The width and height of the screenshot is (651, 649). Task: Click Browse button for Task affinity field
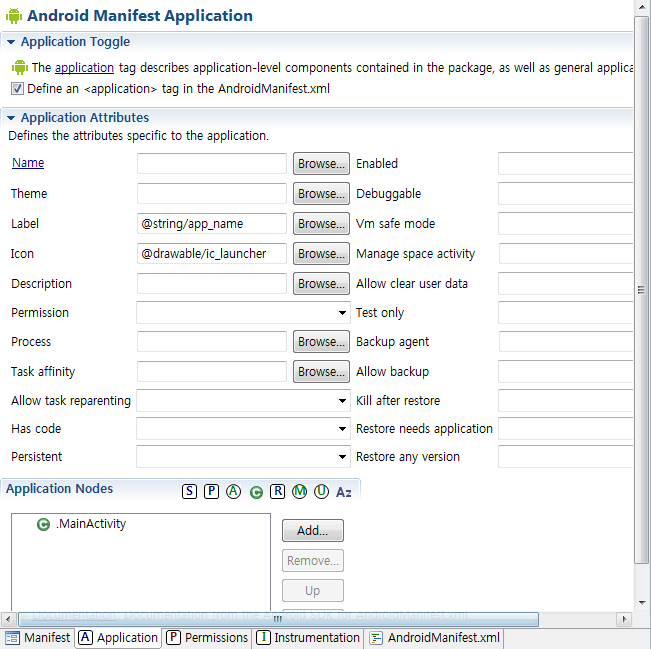(321, 372)
